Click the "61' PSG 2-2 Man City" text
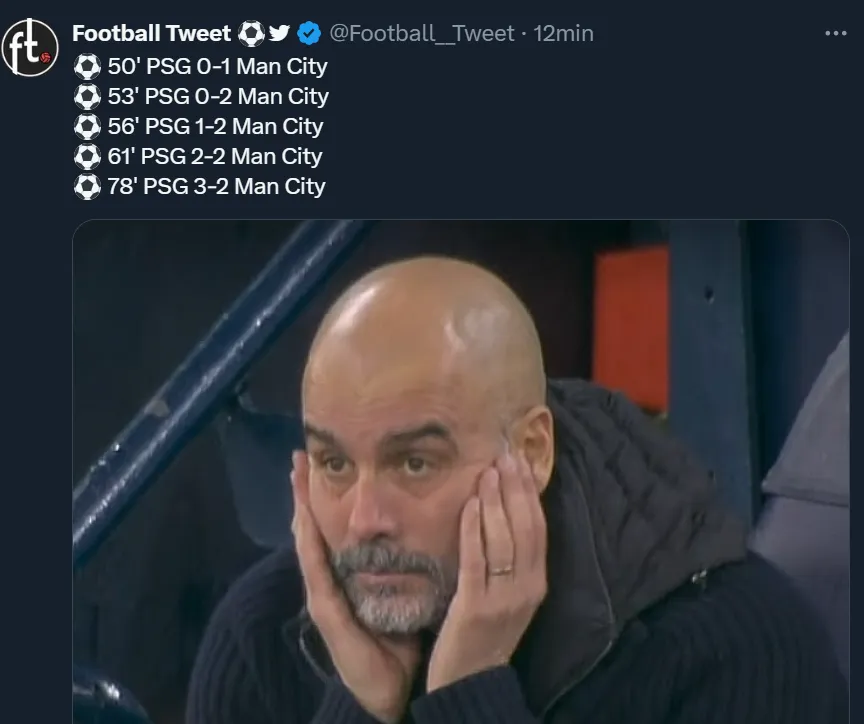 coord(215,157)
